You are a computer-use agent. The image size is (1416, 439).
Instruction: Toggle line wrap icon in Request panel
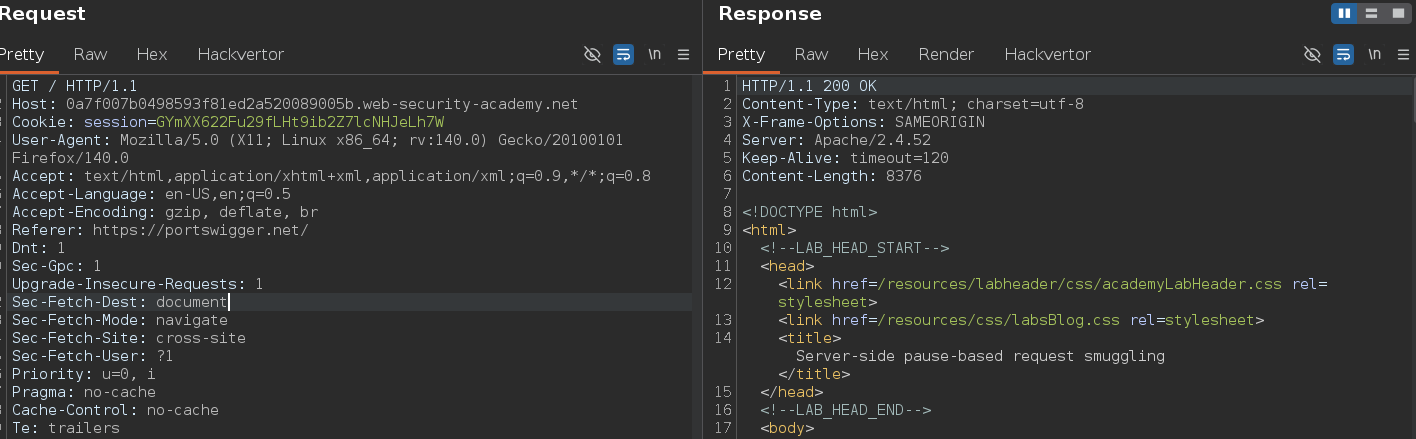(623, 54)
